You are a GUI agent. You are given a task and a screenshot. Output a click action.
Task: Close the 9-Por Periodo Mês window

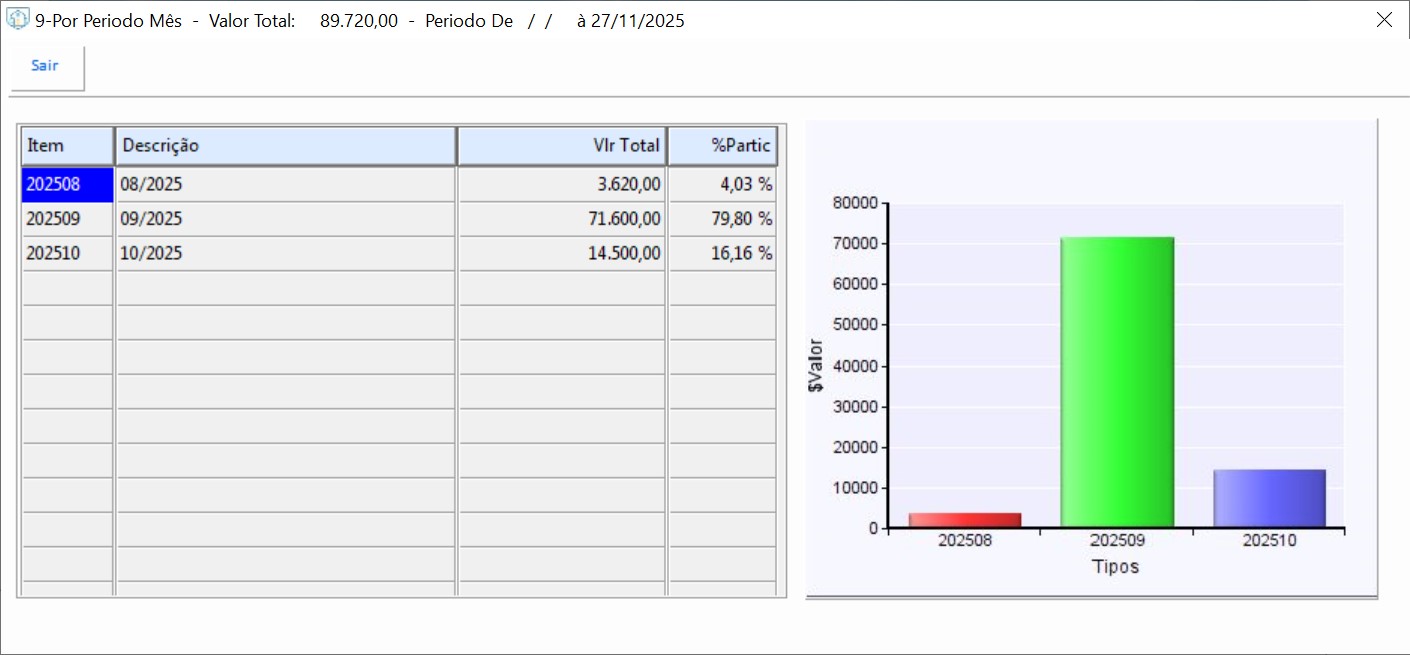[1384, 20]
